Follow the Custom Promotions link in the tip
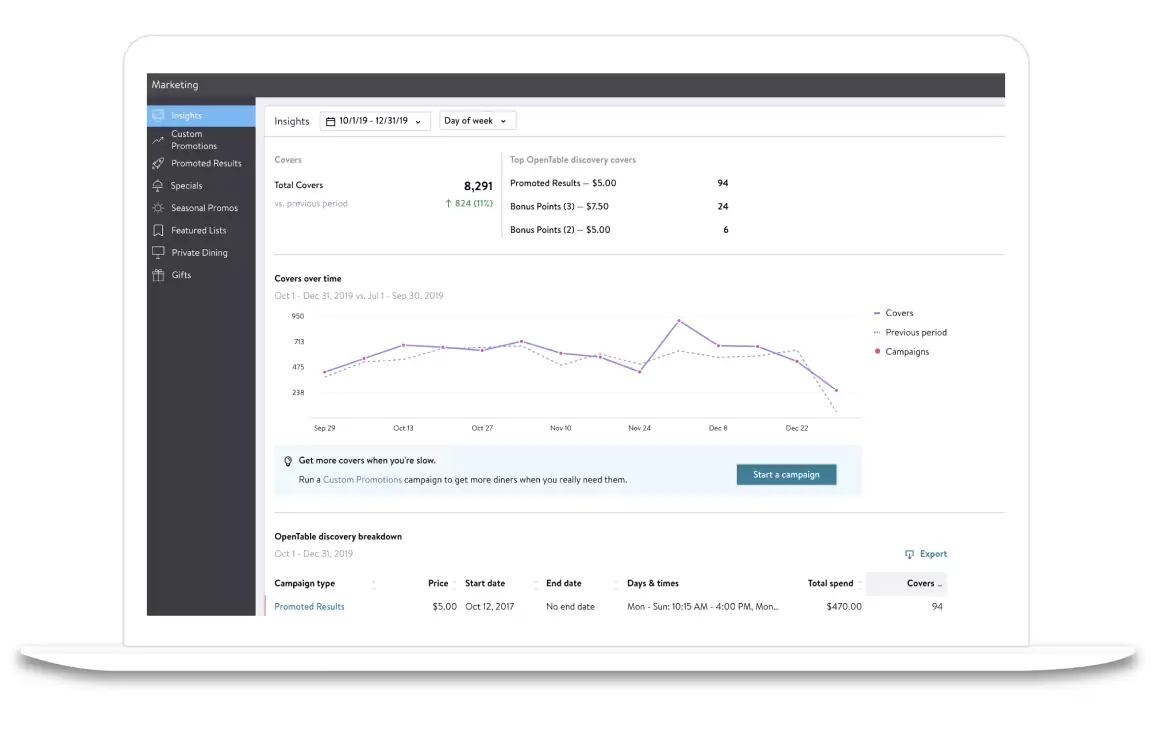 pyautogui.click(x=362, y=480)
